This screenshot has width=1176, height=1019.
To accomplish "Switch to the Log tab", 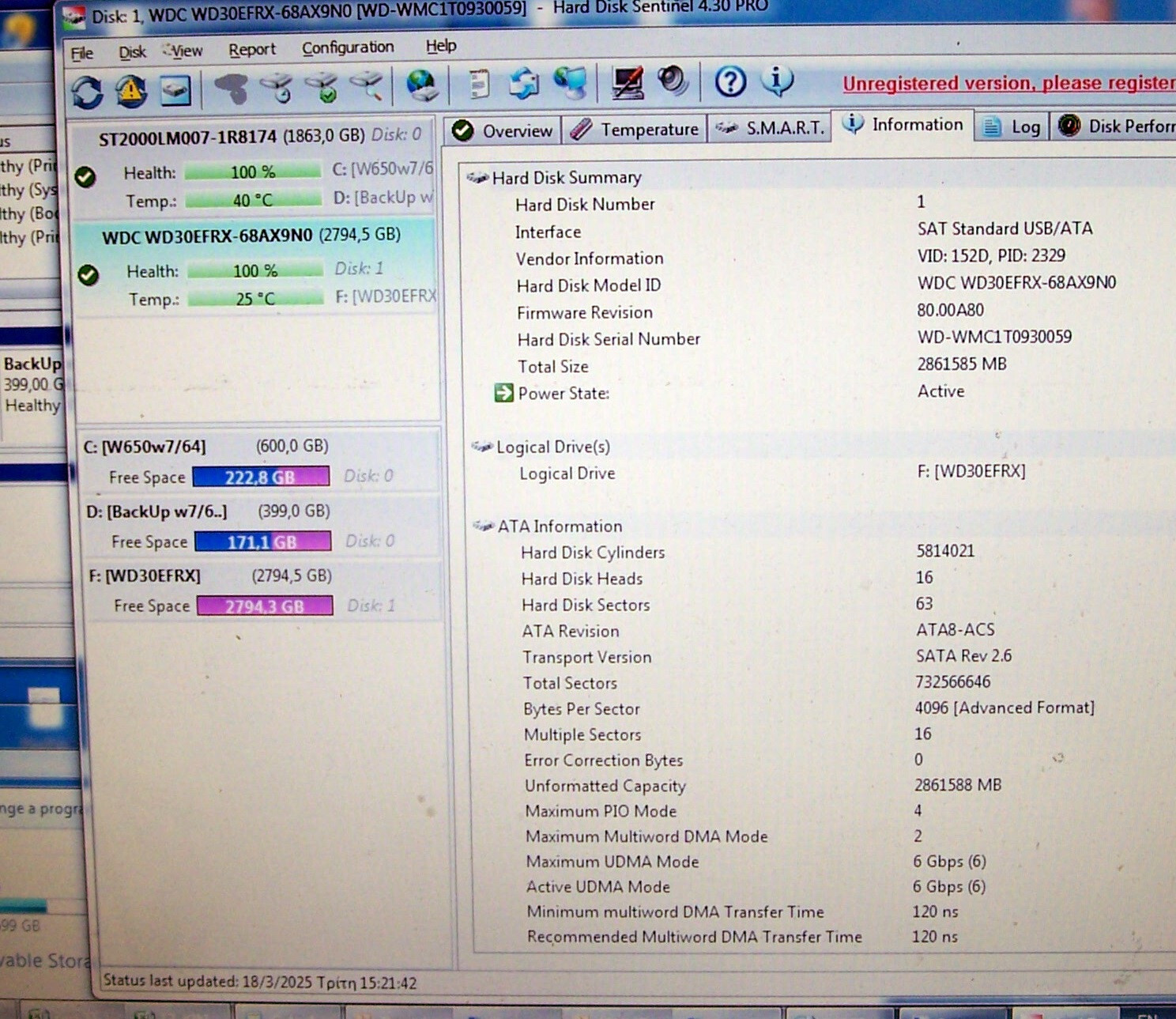I will coord(1012,126).
